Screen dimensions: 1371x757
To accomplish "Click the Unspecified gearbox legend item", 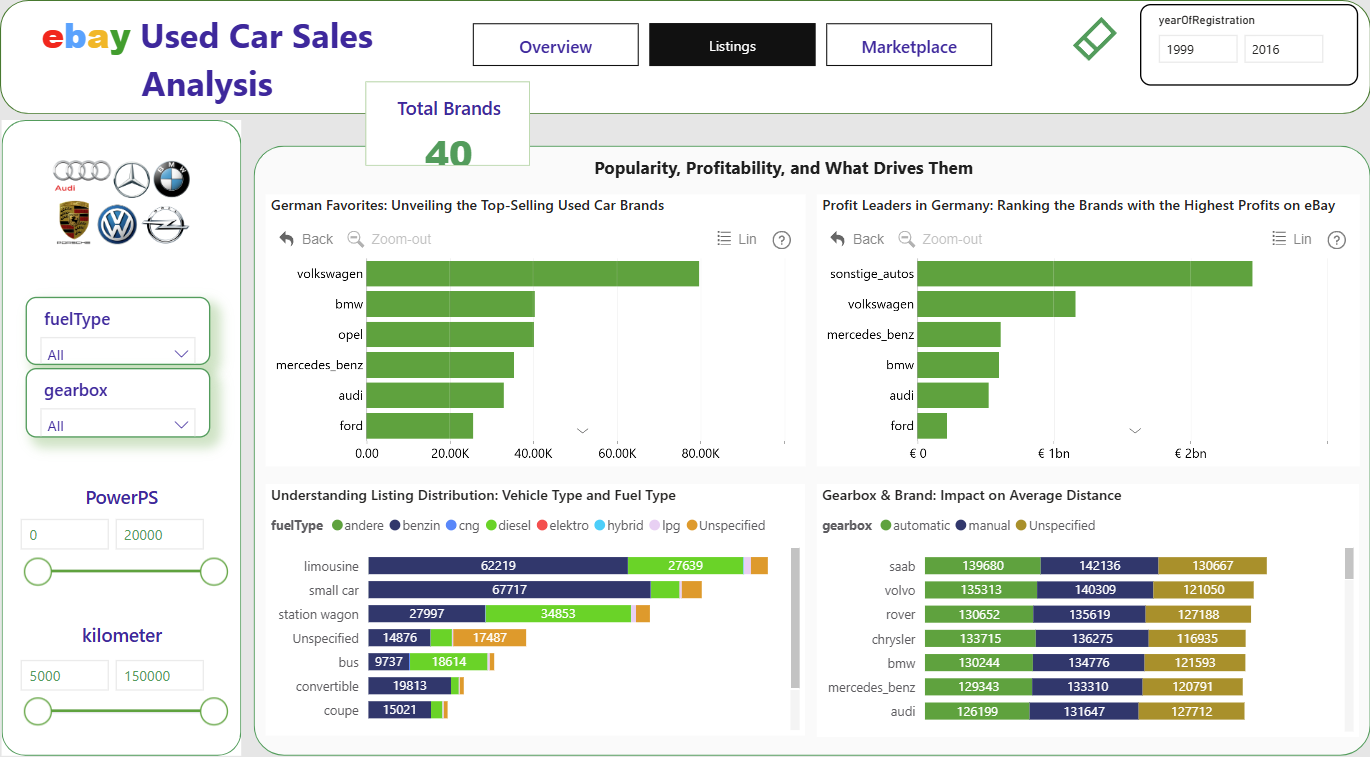I will click(x=1055, y=525).
